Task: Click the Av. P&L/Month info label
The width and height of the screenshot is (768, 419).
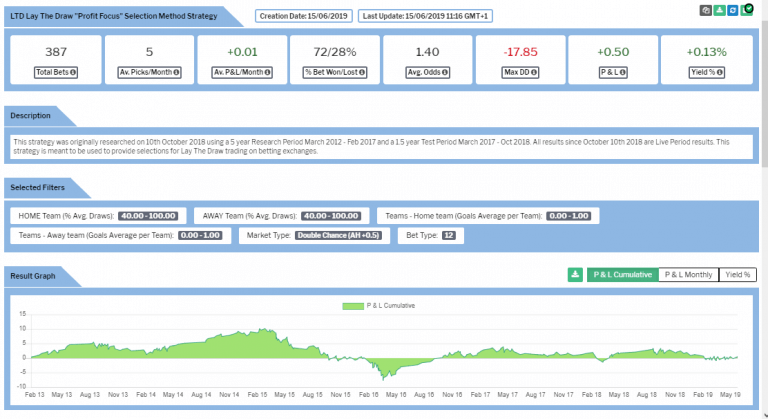Action: pos(242,73)
